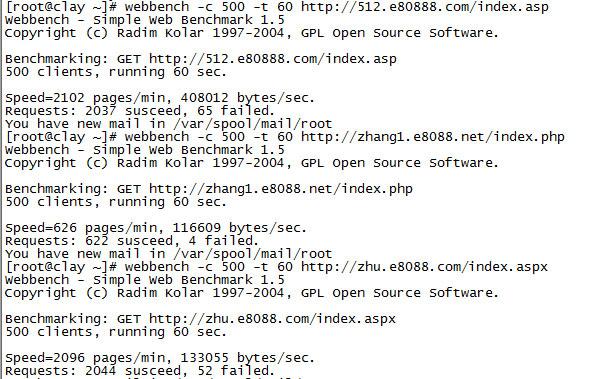Click the zhang1.e8088.net/index.php command URL
The width and height of the screenshot is (615, 379).
pyautogui.click(x=433, y=137)
